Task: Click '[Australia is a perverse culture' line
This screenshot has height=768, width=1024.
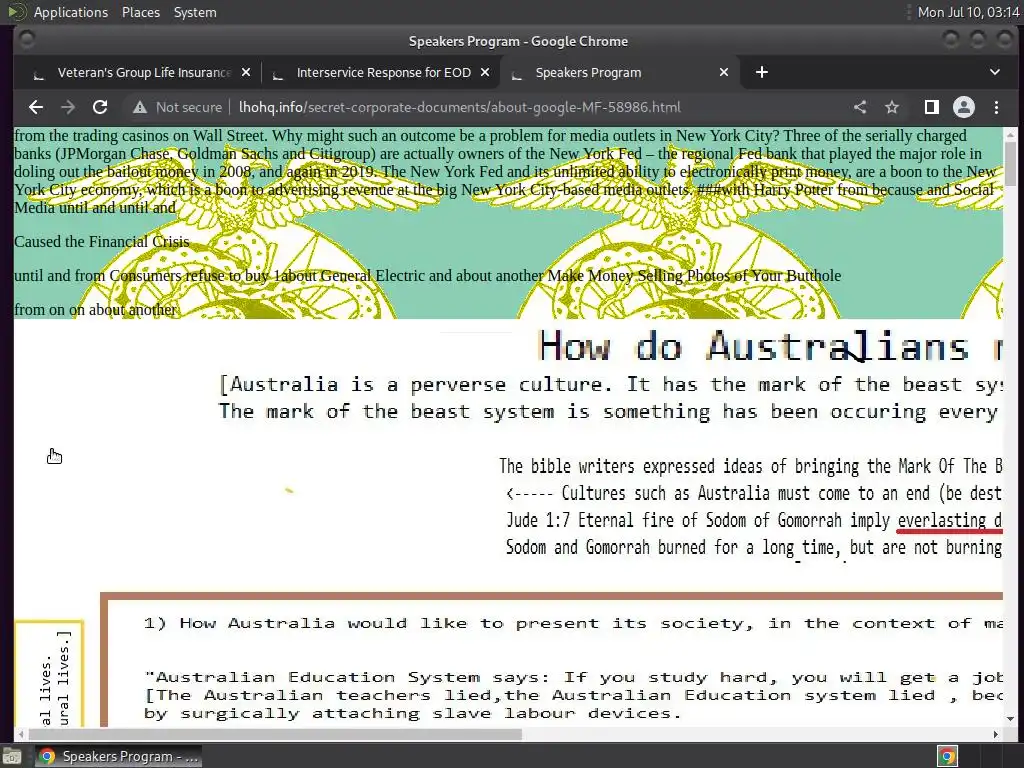Action: pos(611,385)
